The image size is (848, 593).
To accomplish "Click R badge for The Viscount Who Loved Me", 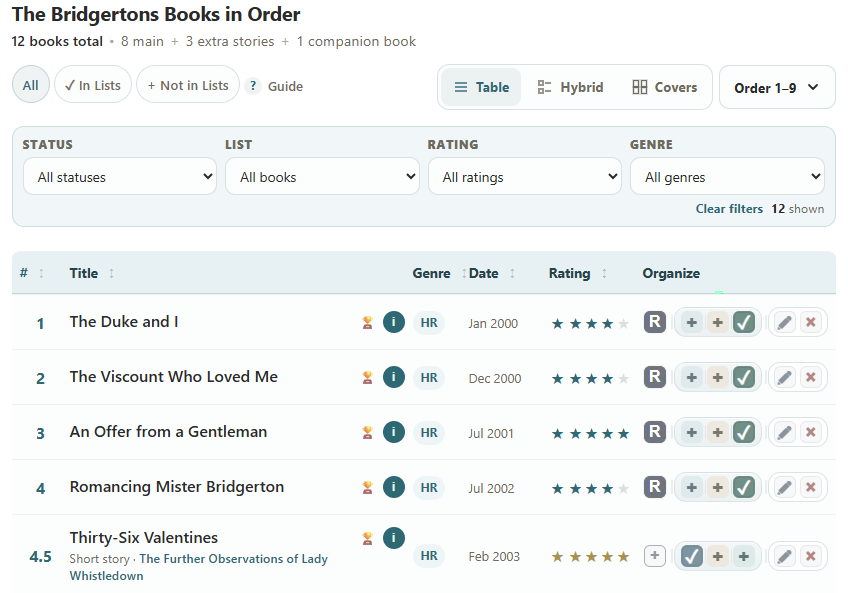I will tap(654, 377).
